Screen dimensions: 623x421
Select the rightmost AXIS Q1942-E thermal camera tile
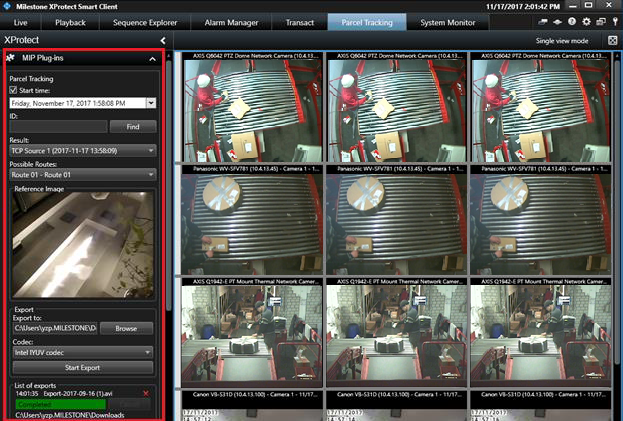click(x=541, y=332)
